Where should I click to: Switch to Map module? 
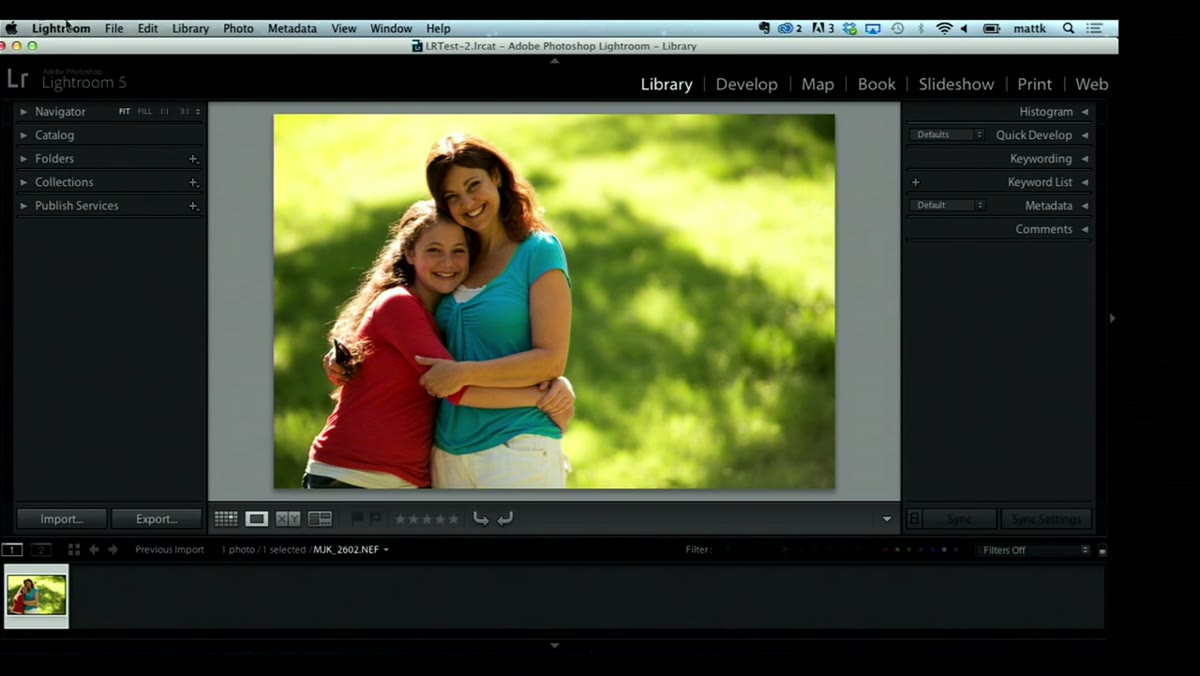point(817,84)
